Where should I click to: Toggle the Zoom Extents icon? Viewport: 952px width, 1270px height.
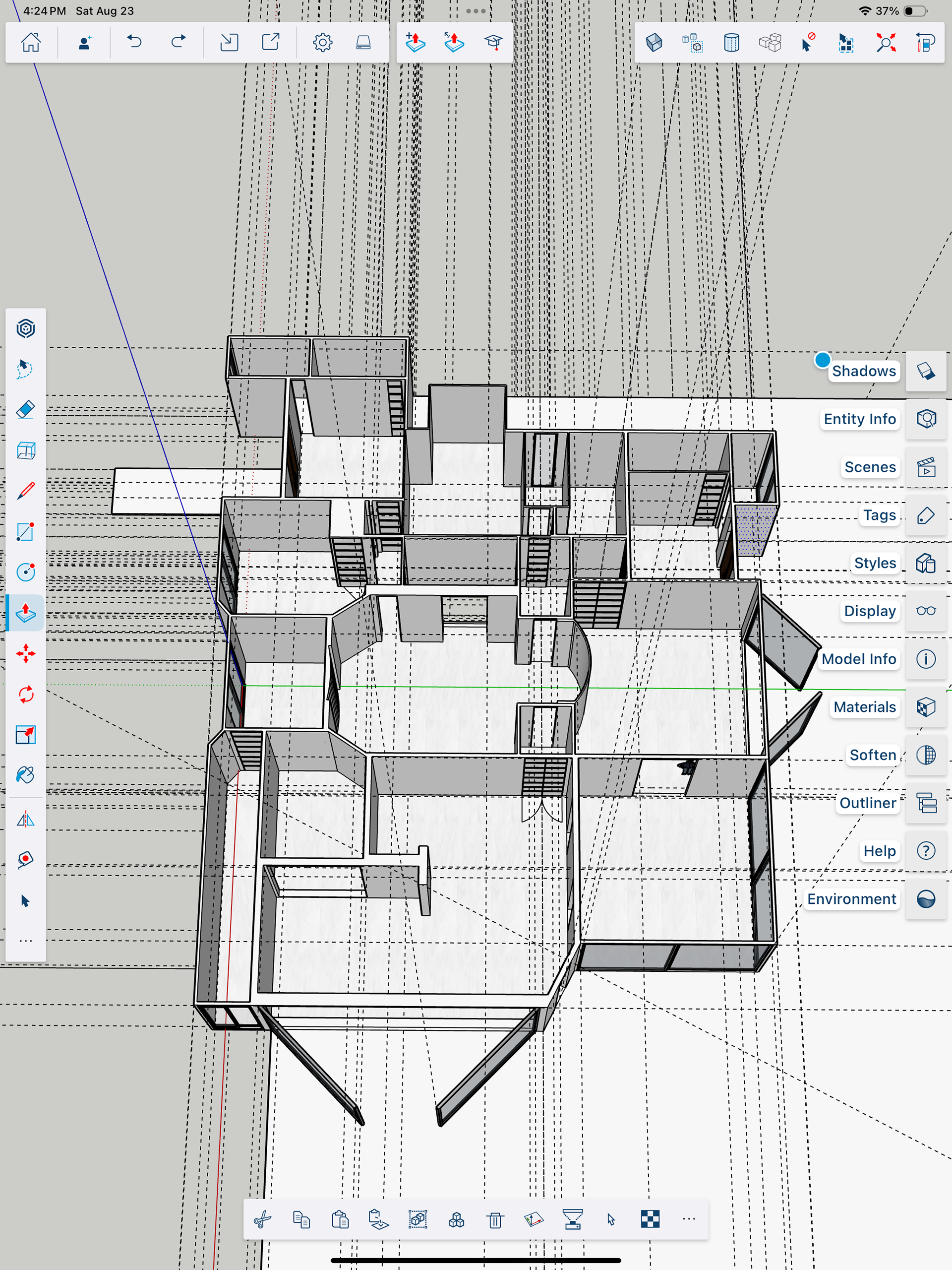click(x=886, y=42)
